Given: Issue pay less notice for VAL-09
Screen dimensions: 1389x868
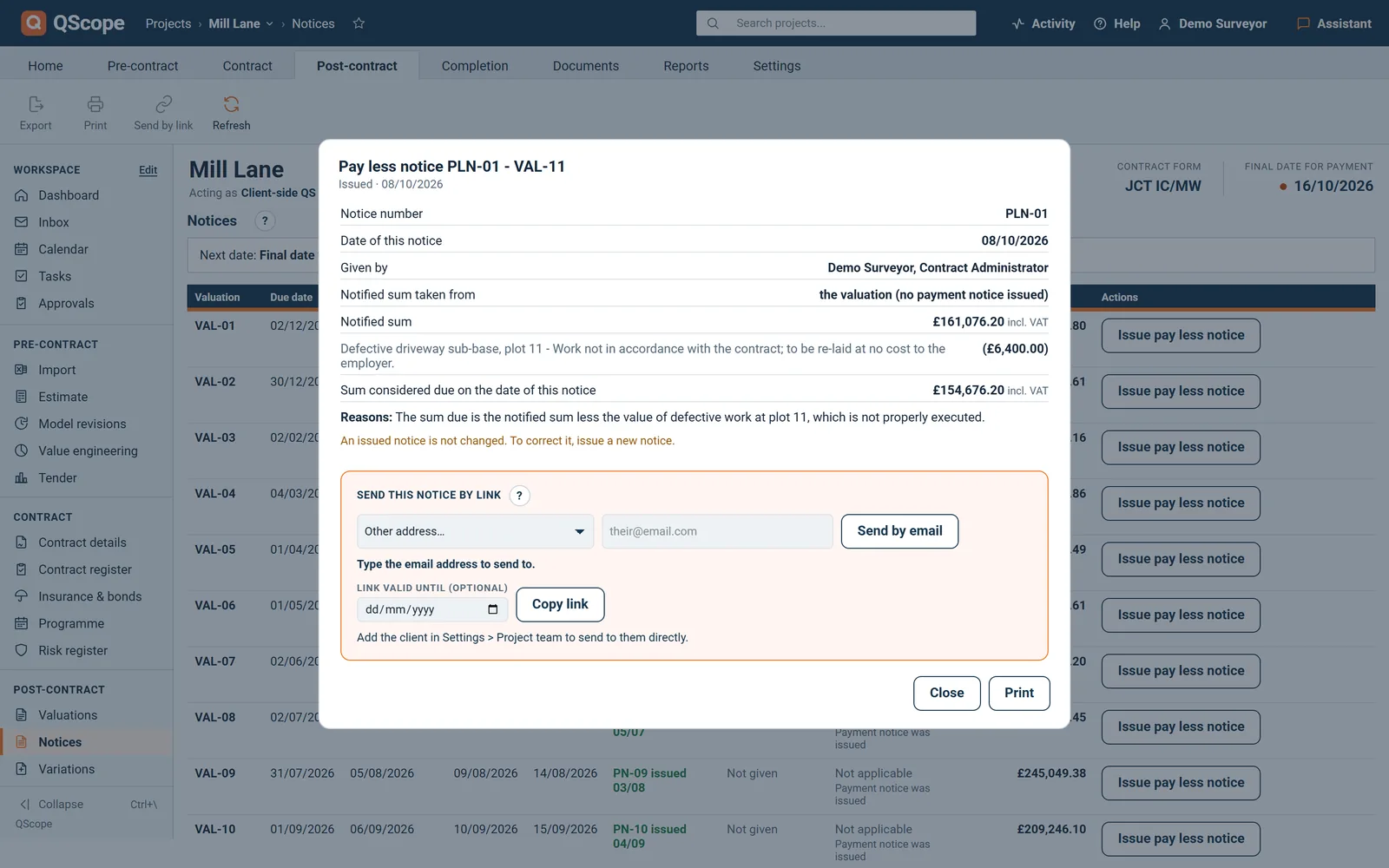Looking at the screenshot, I should 1181,783.
